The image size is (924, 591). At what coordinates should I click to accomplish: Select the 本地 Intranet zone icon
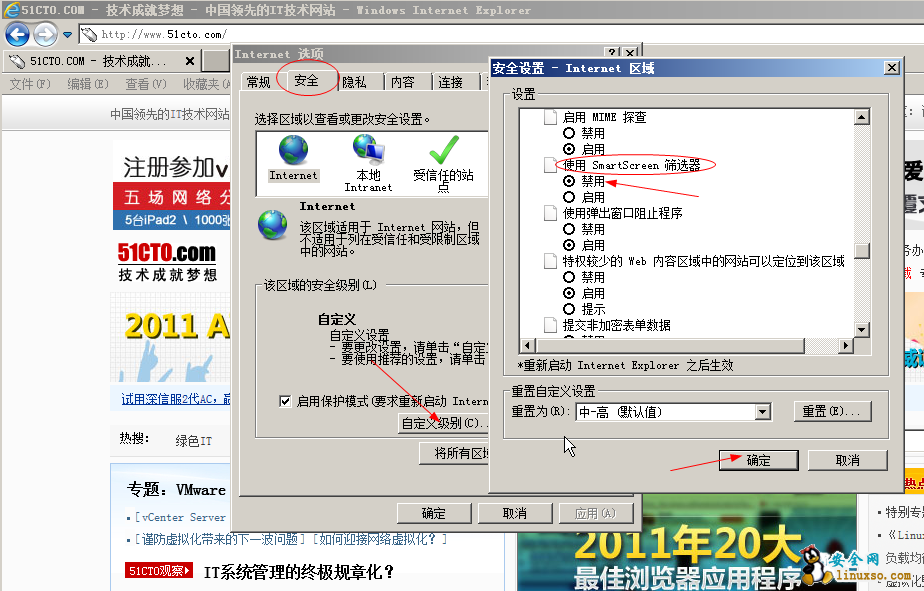click(x=368, y=152)
